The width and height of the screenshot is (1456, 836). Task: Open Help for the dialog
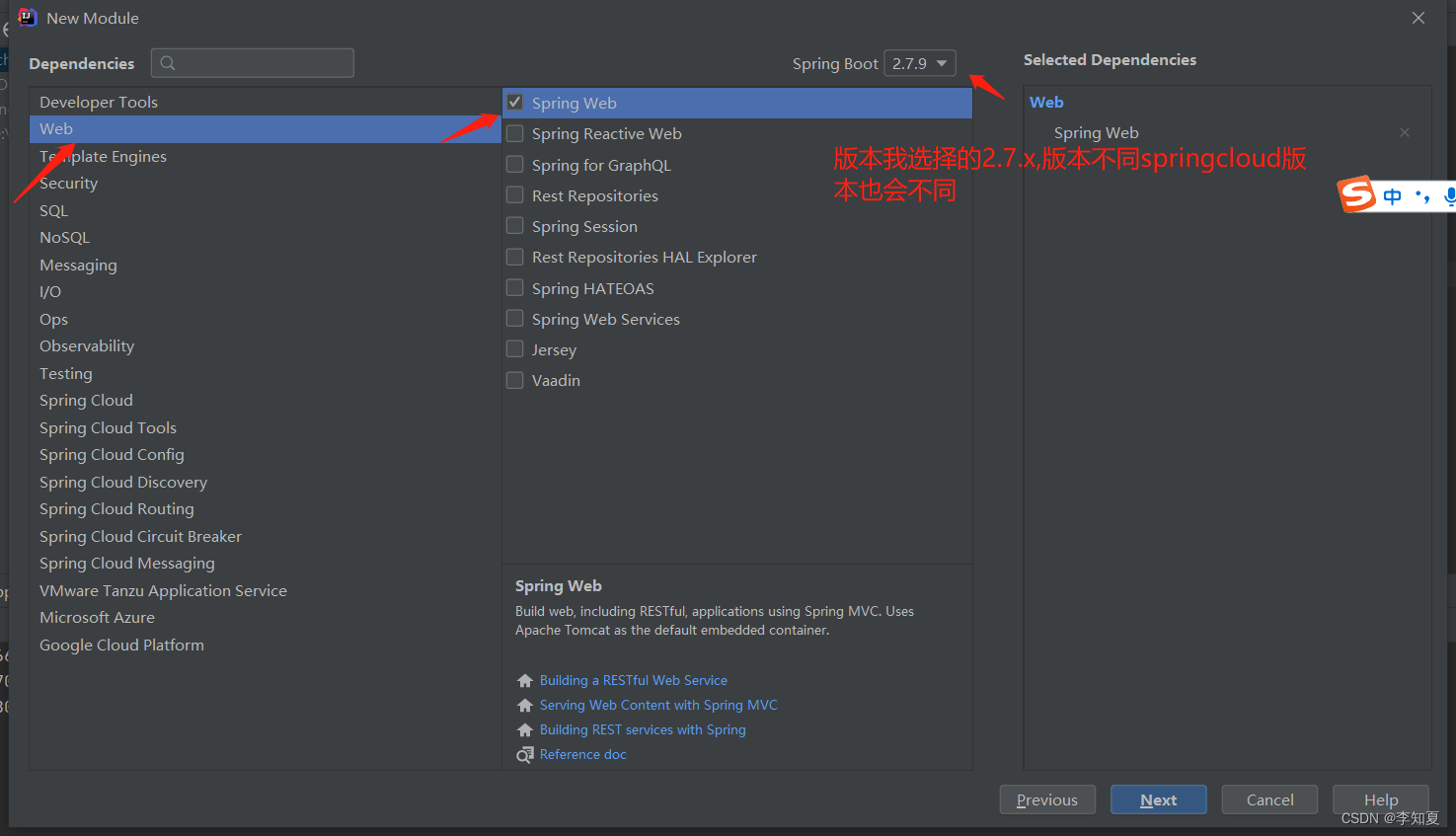point(1381,799)
